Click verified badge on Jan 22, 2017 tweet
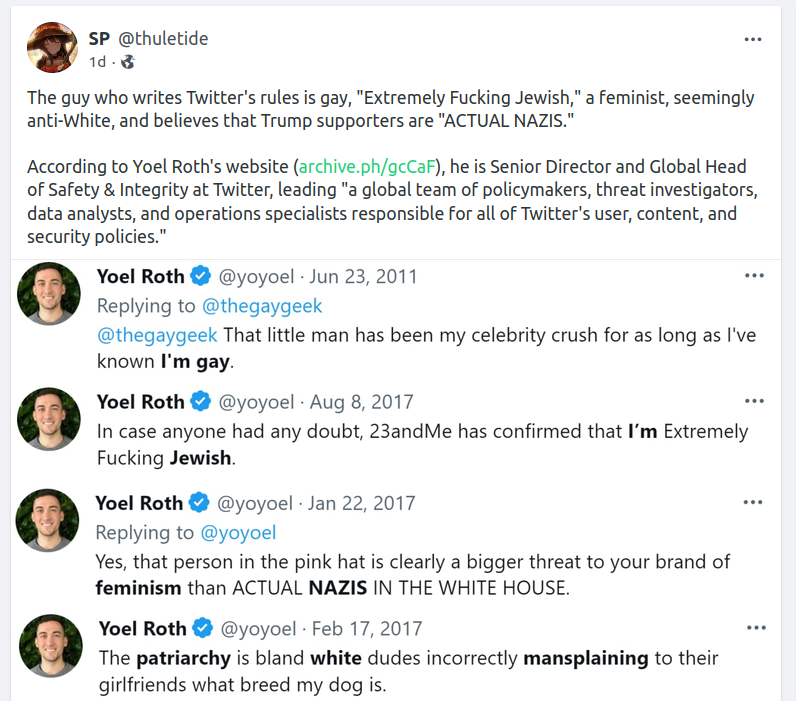This screenshot has height=701, width=796. (x=200, y=503)
